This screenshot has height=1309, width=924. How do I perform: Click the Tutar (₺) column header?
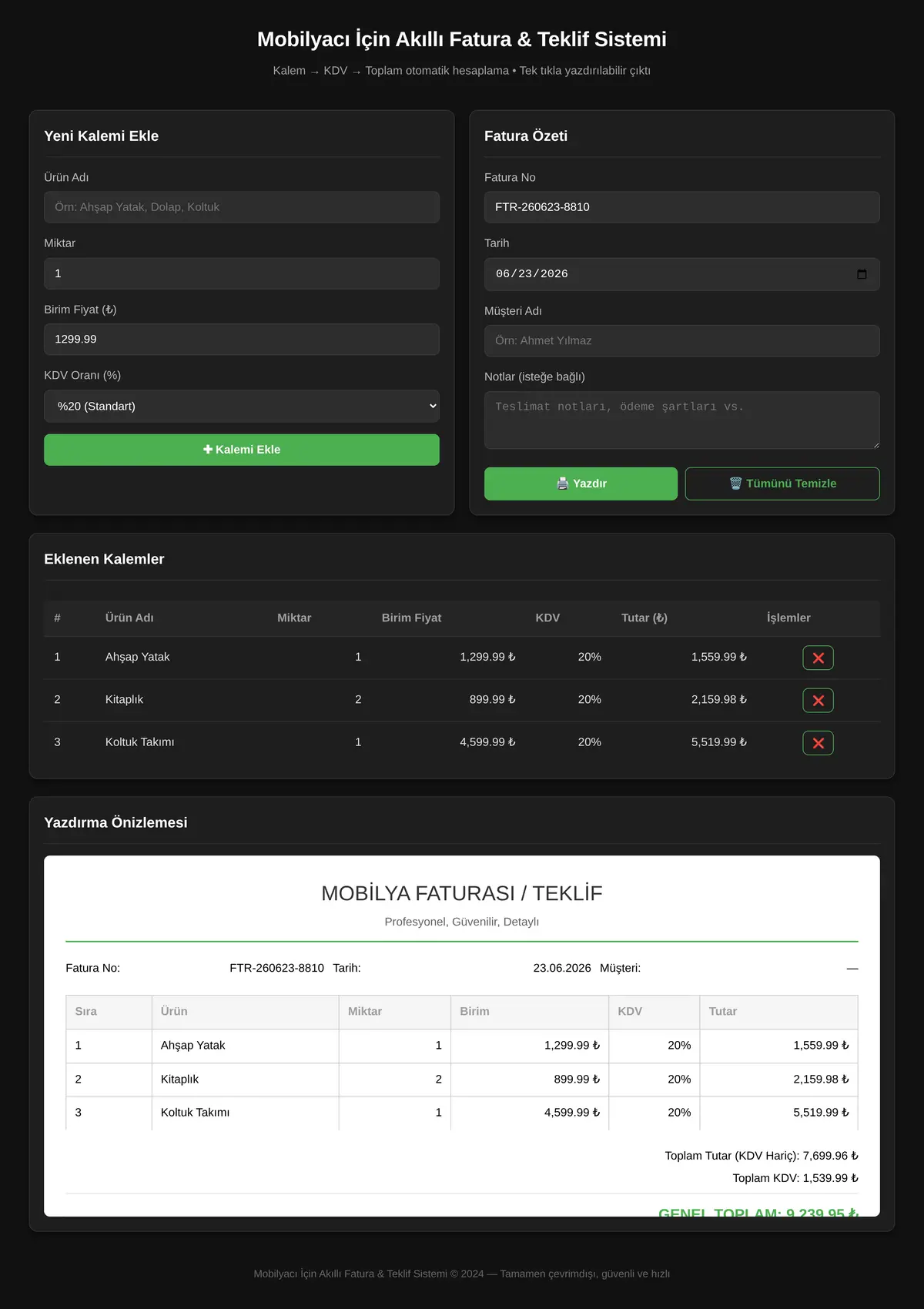pyautogui.click(x=644, y=618)
